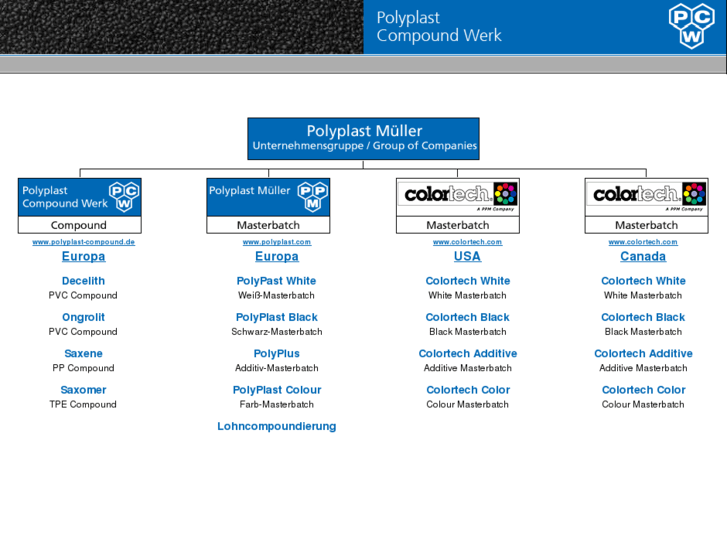727x545 pixels.
Task: Click the Polyplast Müller group box
Action: [x=363, y=139]
